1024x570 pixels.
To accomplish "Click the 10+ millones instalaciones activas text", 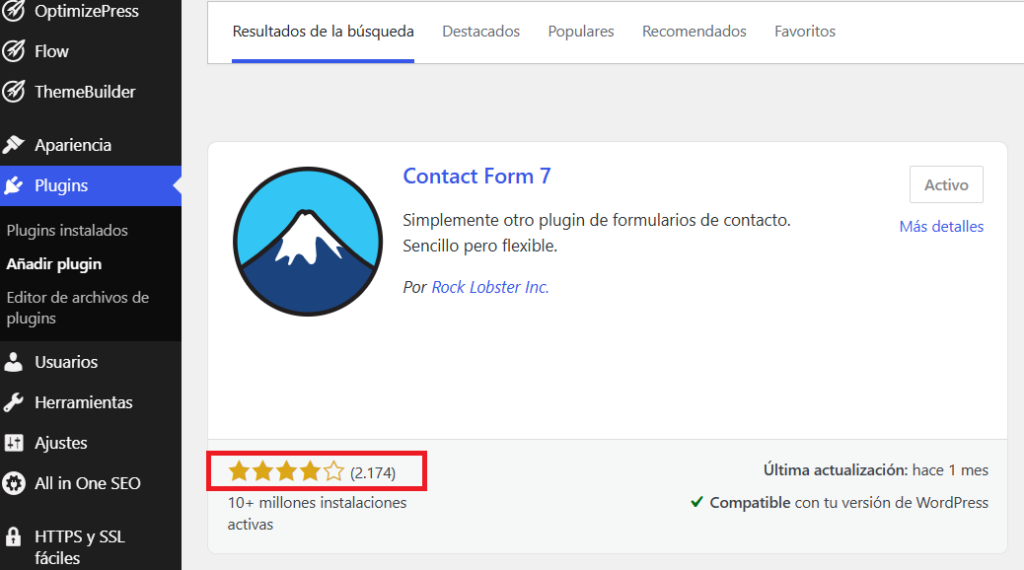I will coord(317,513).
